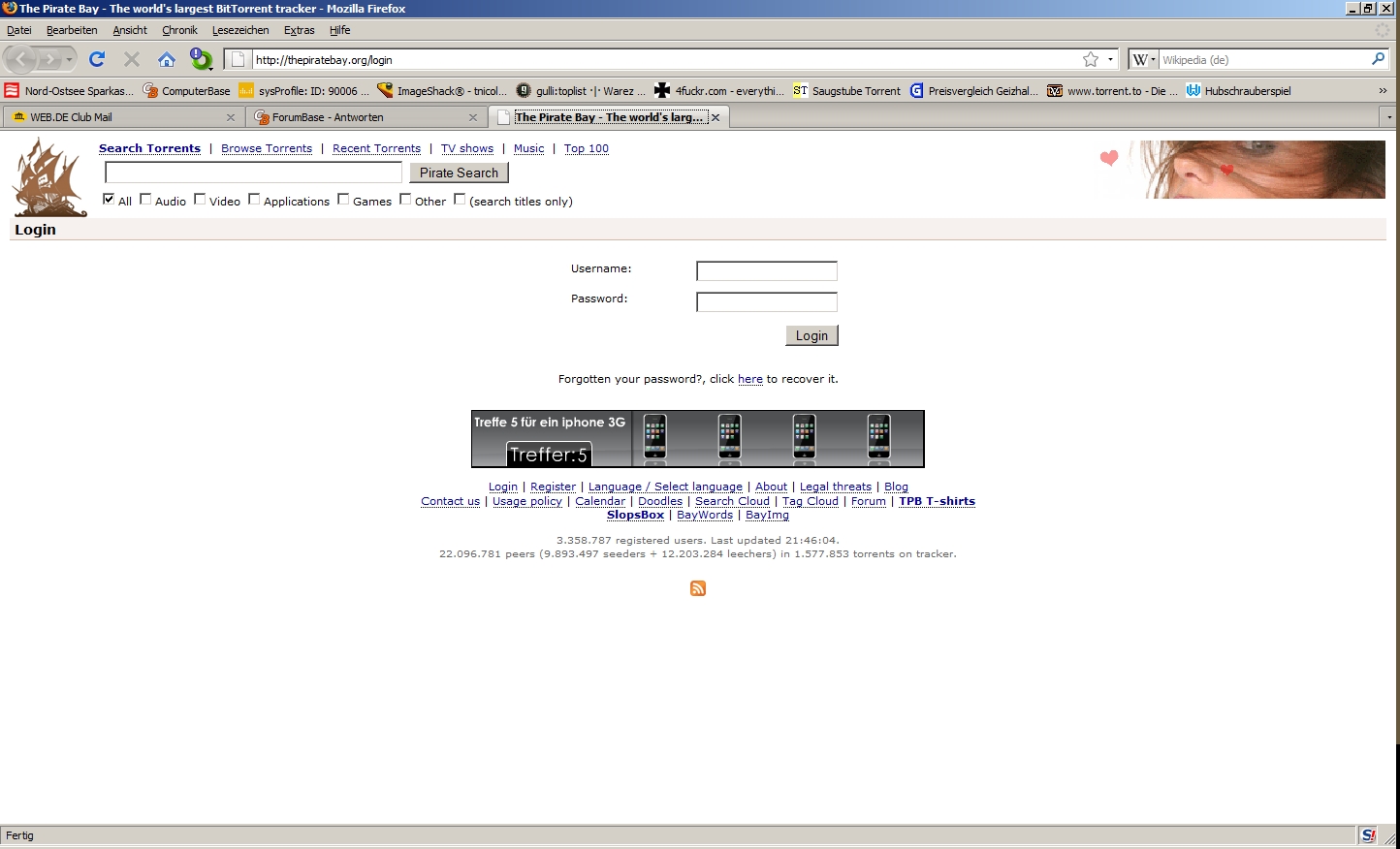Screen dimensions: 1400x849
Task: Click the Pirate Bay ship logo
Action: (49, 177)
